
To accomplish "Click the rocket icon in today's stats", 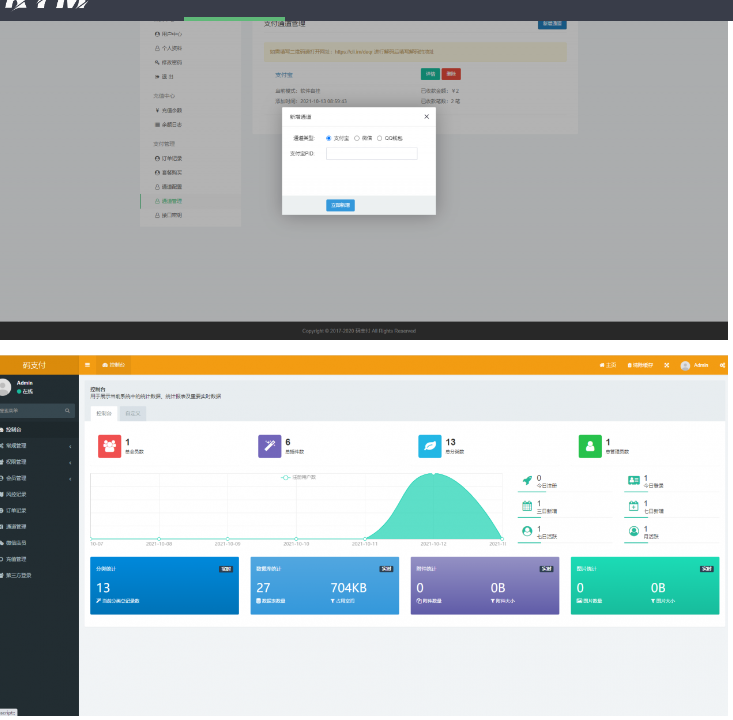I will 527,481.
